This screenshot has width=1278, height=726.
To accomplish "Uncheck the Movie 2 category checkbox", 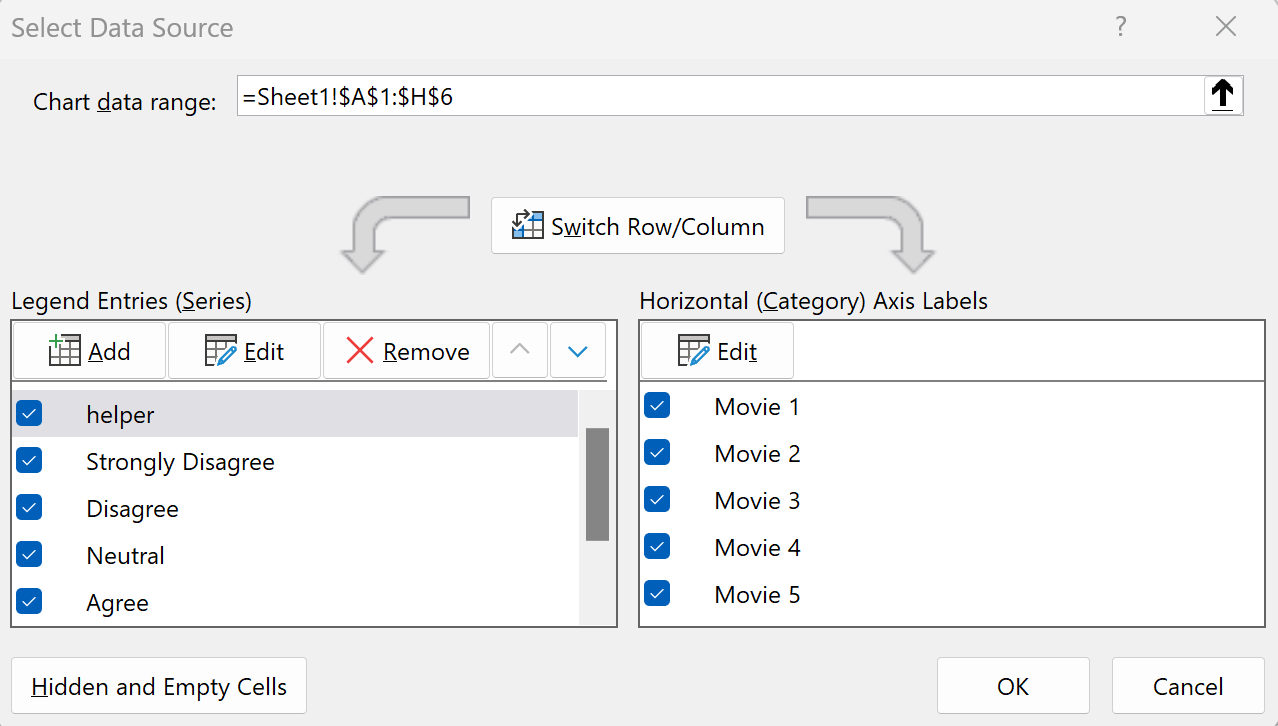I will 657,453.
